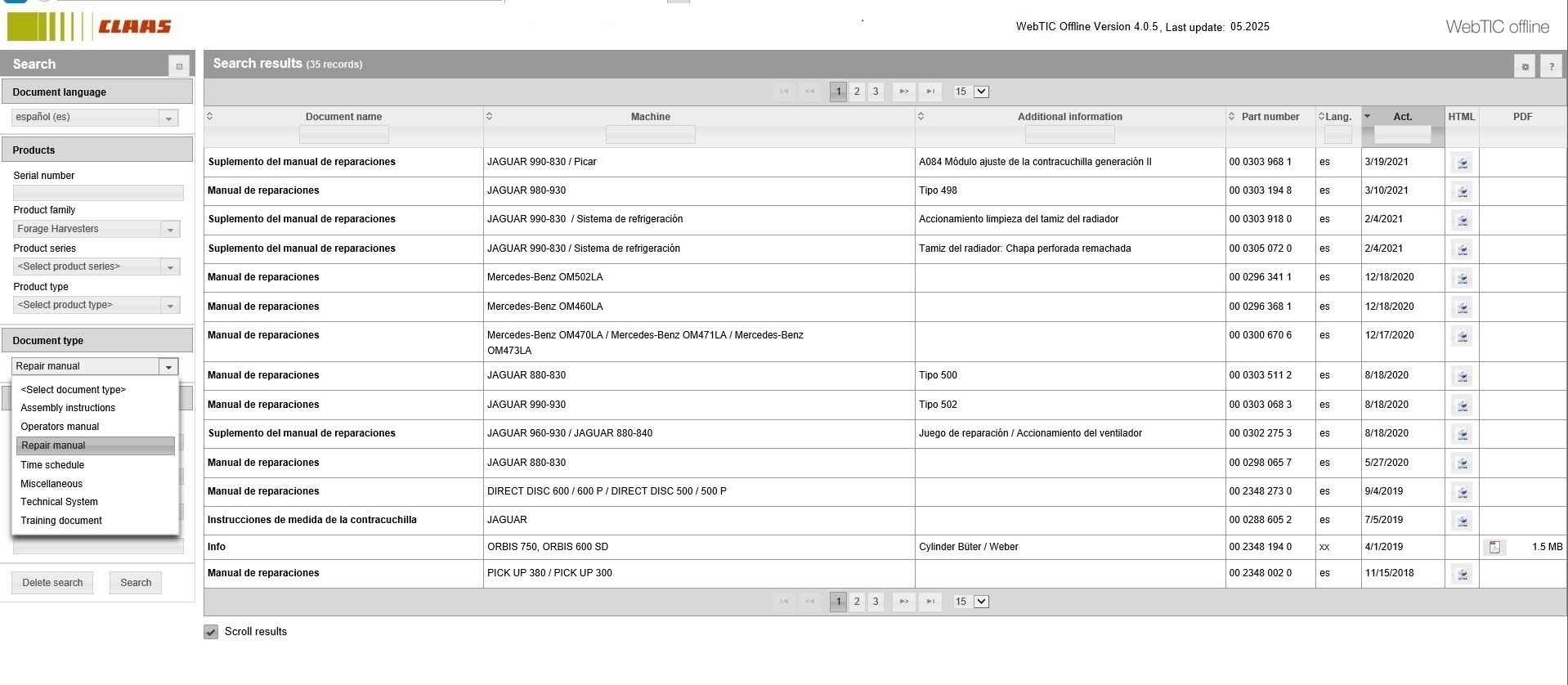The image size is (1568, 685).
Task: Expand the Document language español dropdown
Action: pyautogui.click(x=169, y=118)
